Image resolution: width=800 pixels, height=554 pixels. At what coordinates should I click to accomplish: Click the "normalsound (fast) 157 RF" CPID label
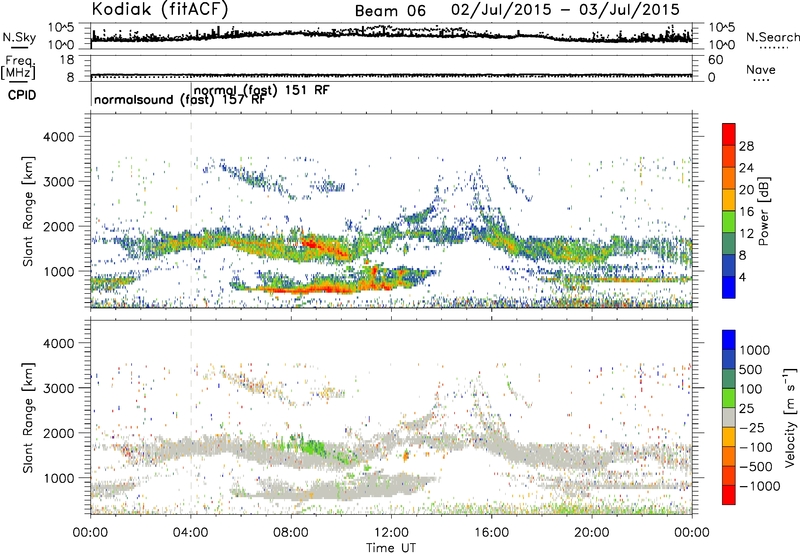pos(180,100)
